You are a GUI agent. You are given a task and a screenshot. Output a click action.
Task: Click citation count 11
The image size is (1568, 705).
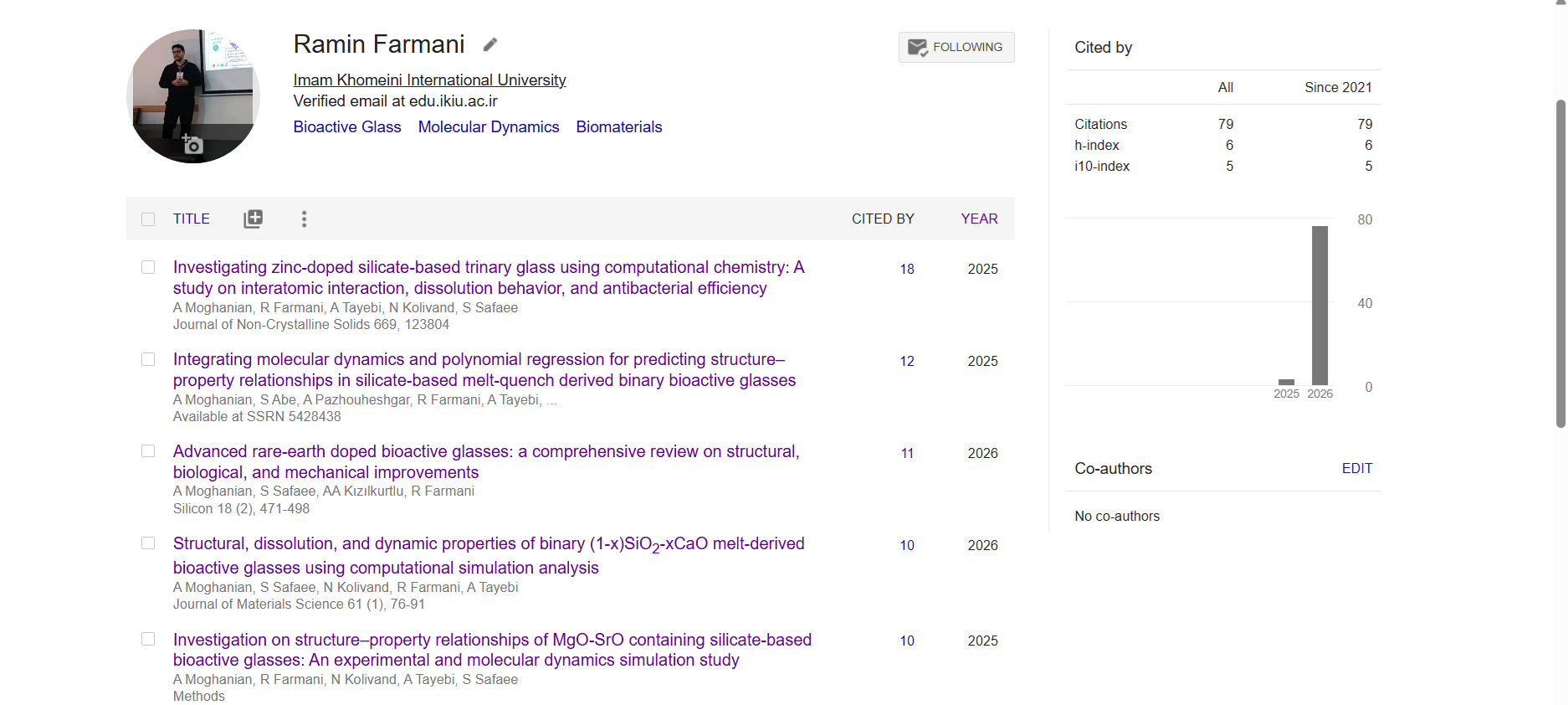pos(907,453)
